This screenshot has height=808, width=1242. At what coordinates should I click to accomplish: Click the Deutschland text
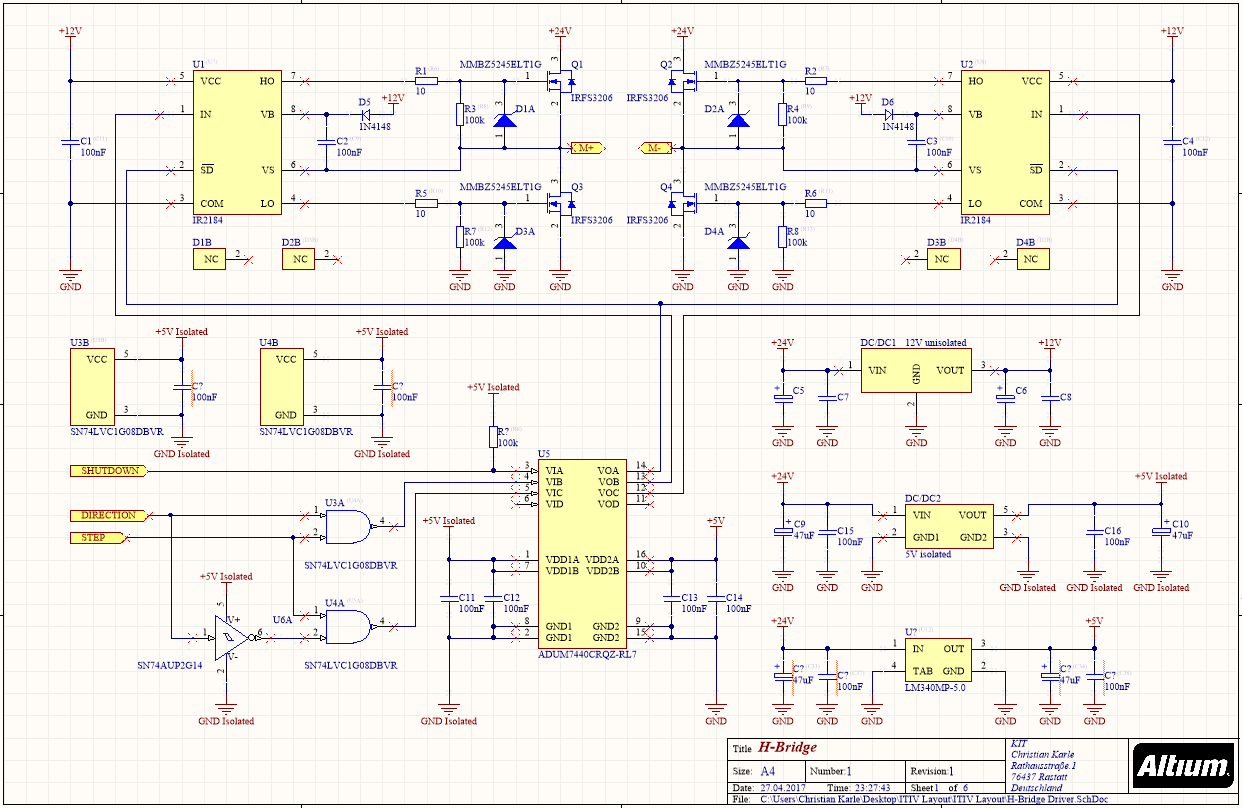click(x=1036, y=787)
